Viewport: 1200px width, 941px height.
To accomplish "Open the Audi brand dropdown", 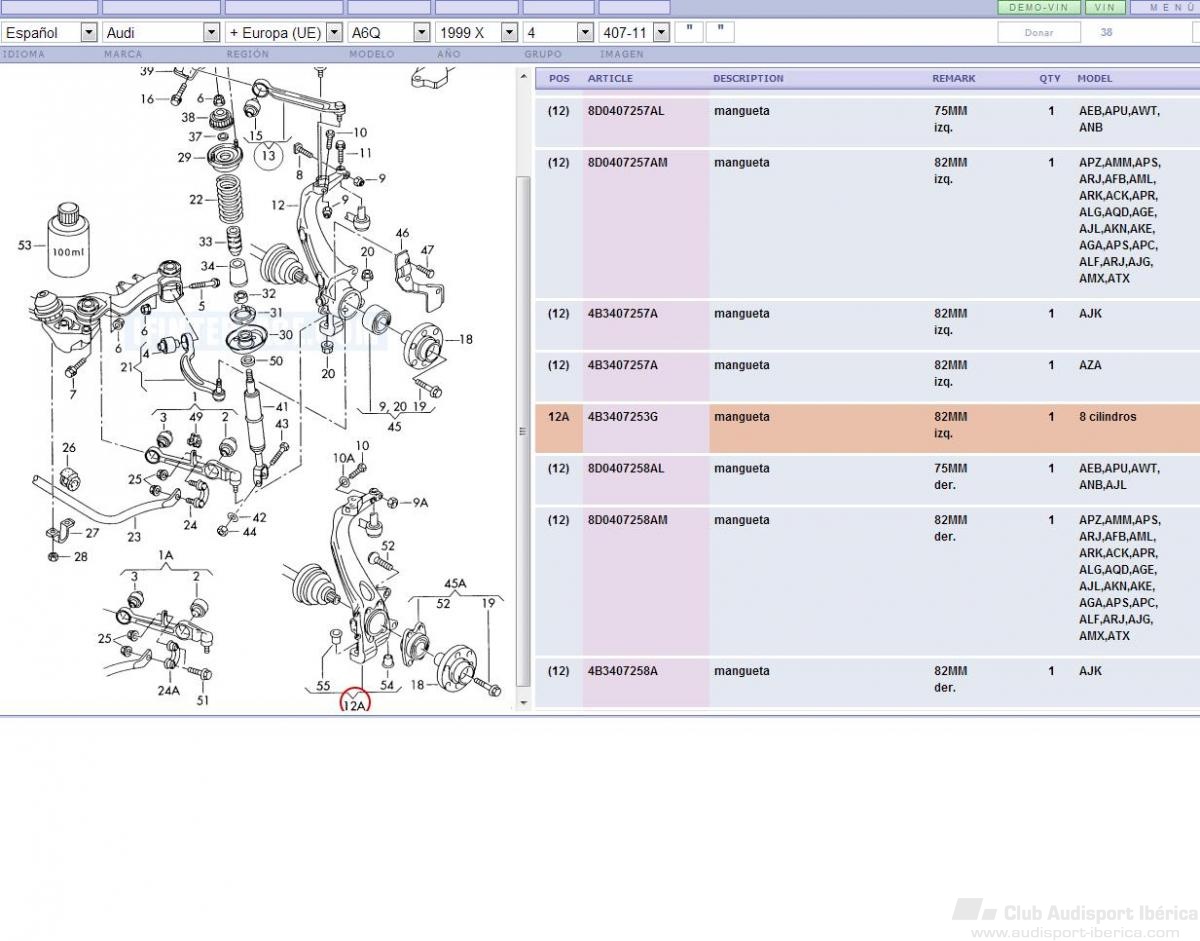I will (161, 32).
